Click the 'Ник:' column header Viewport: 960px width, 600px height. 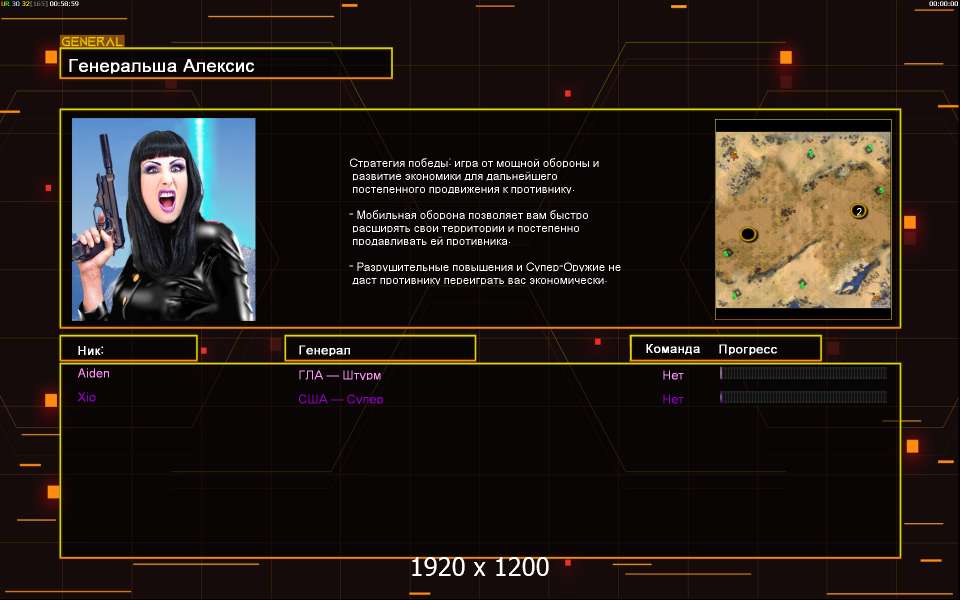pyautogui.click(x=129, y=348)
